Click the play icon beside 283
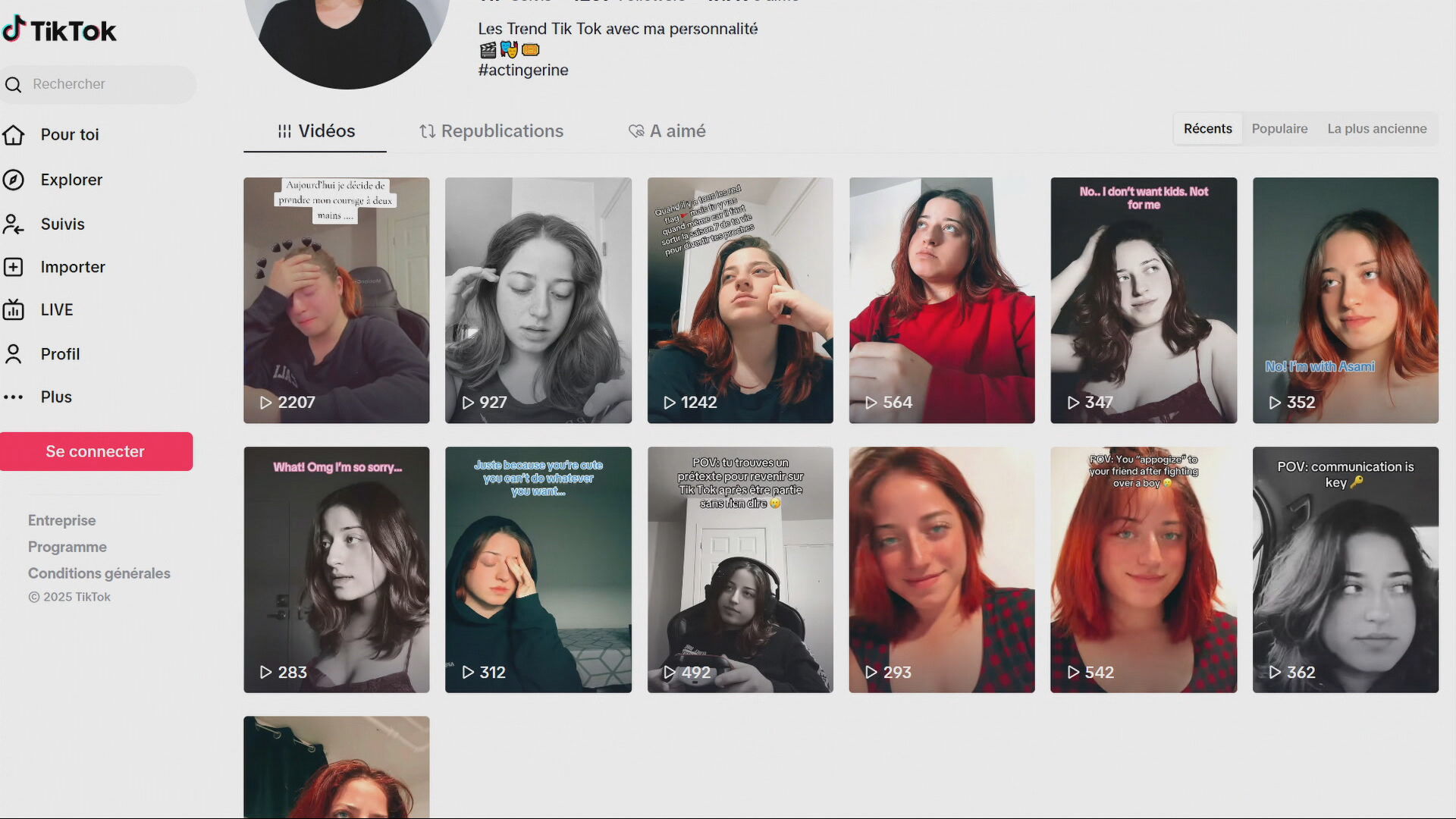This screenshot has width=1456, height=819. point(266,672)
